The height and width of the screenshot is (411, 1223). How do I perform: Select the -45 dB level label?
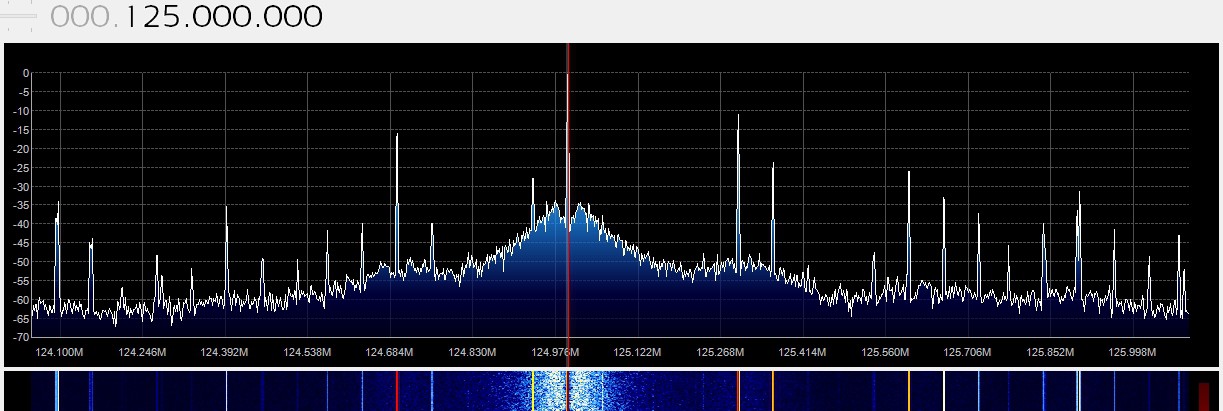(x=21, y=243)
